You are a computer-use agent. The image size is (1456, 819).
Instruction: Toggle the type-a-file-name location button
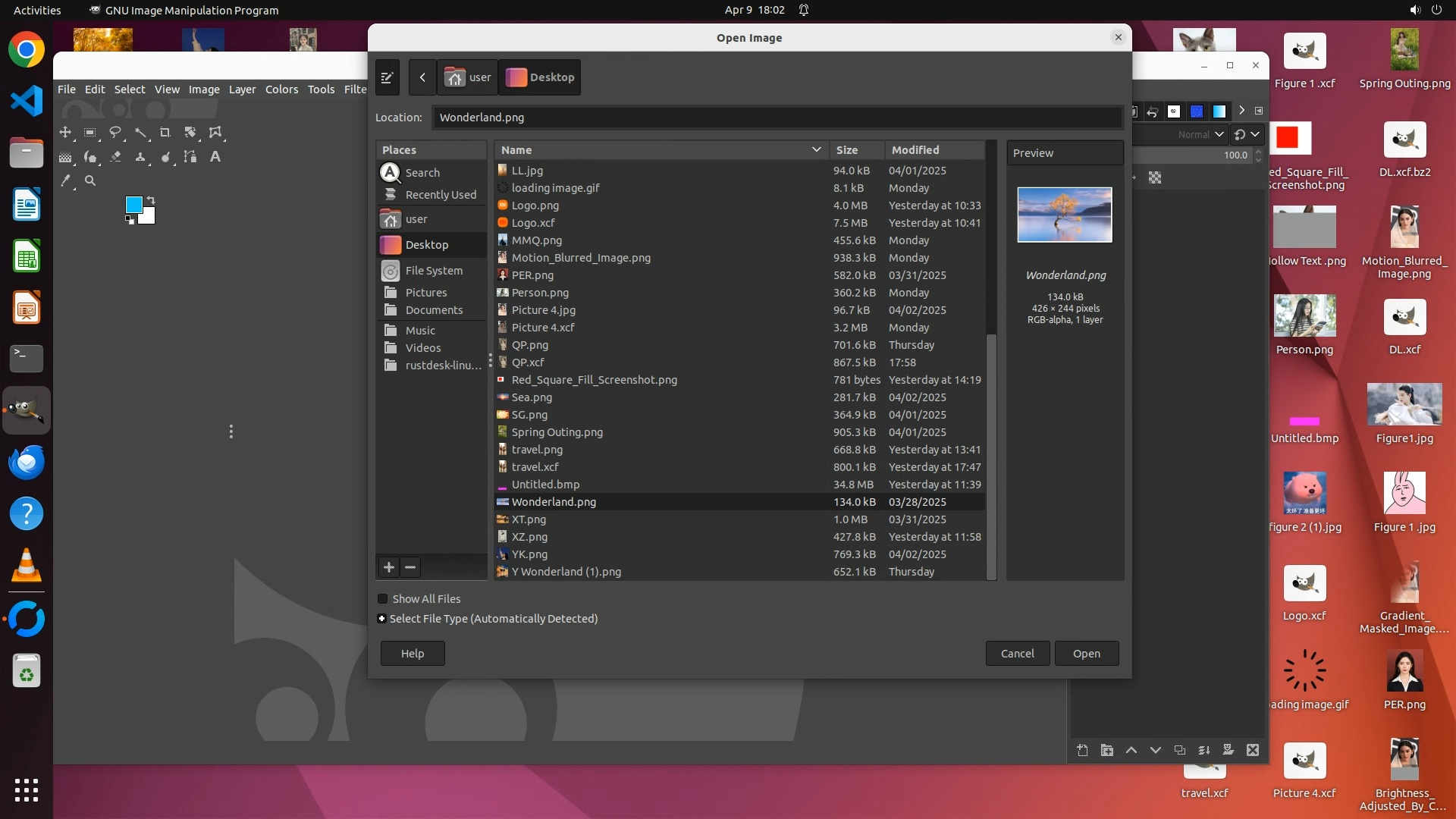pos(387,77)
